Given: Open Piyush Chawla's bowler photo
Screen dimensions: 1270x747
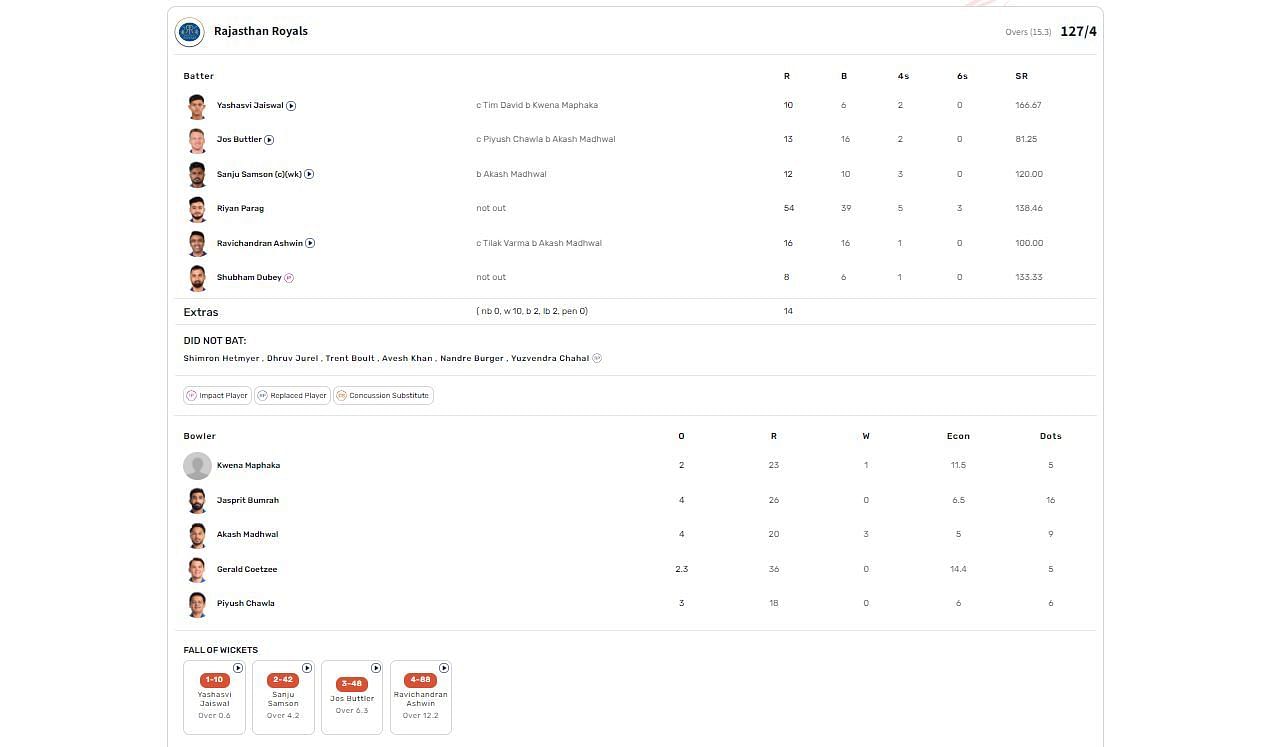Looking at the screenshot, I should click(197, 604).
